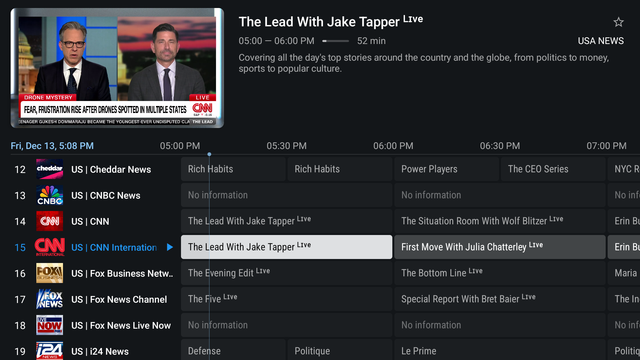
Task: Open the 5:30 PM Rich Habits program
Action: click(340, 169)
